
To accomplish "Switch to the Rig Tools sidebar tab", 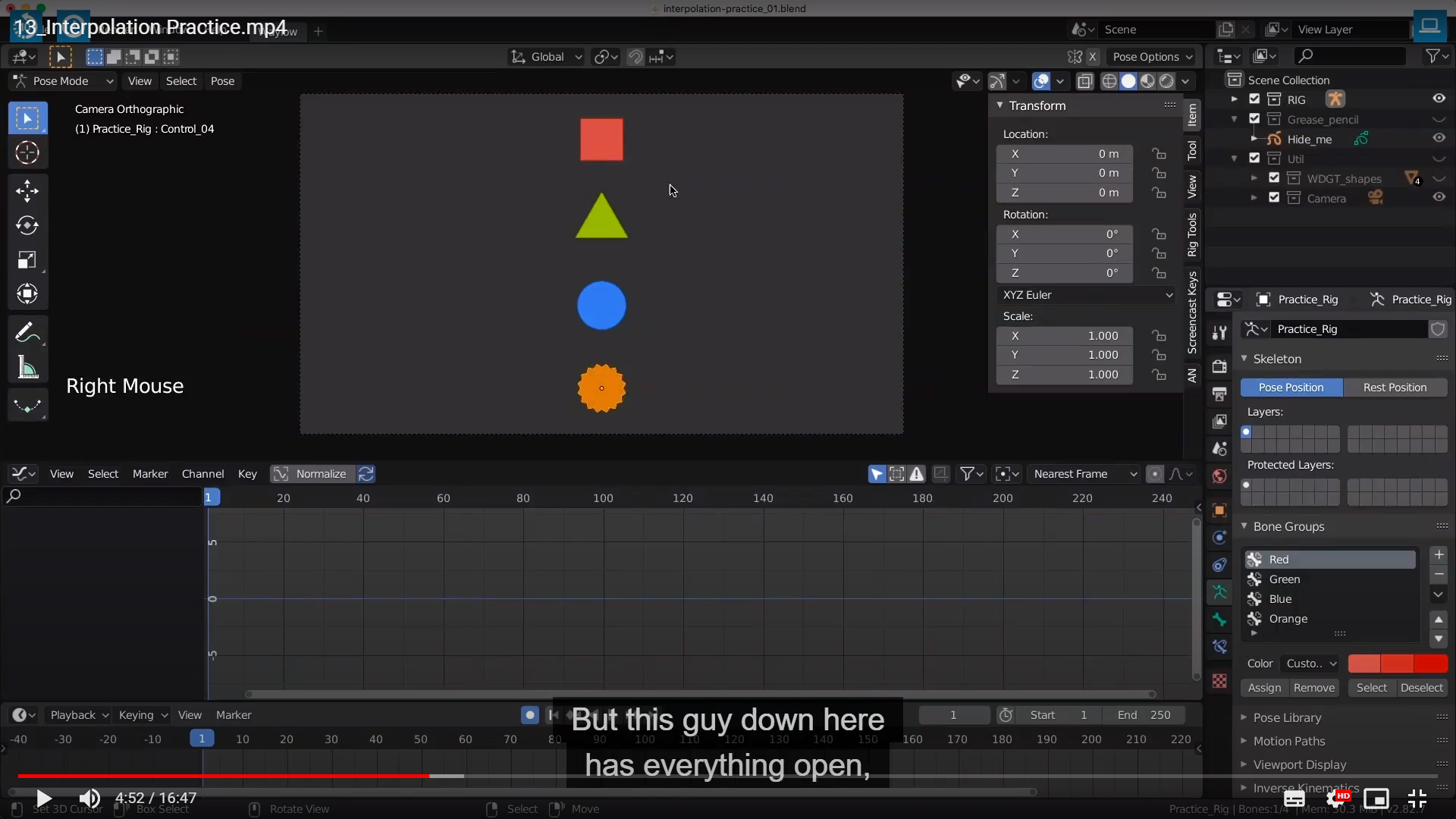I will pyautogui.click(x=1192, y=234).
